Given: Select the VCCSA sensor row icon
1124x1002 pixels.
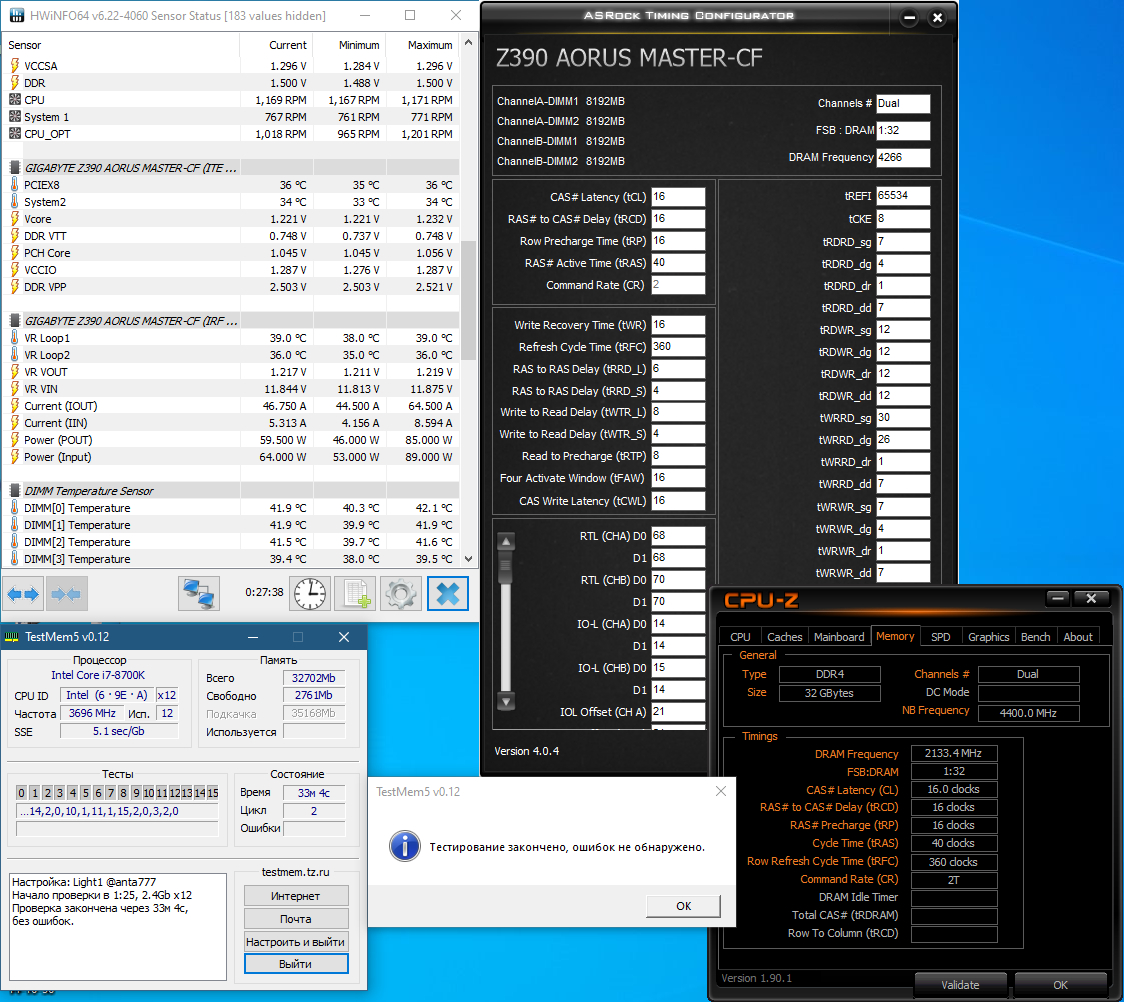Looking at the screenshot, I should pyautogui.click(x=14, y=66).
